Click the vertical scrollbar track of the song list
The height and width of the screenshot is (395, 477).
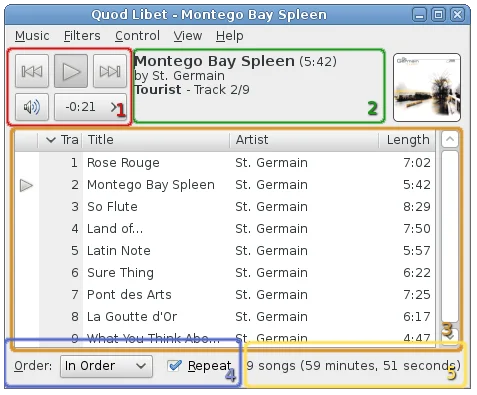(x=450, y=236)
